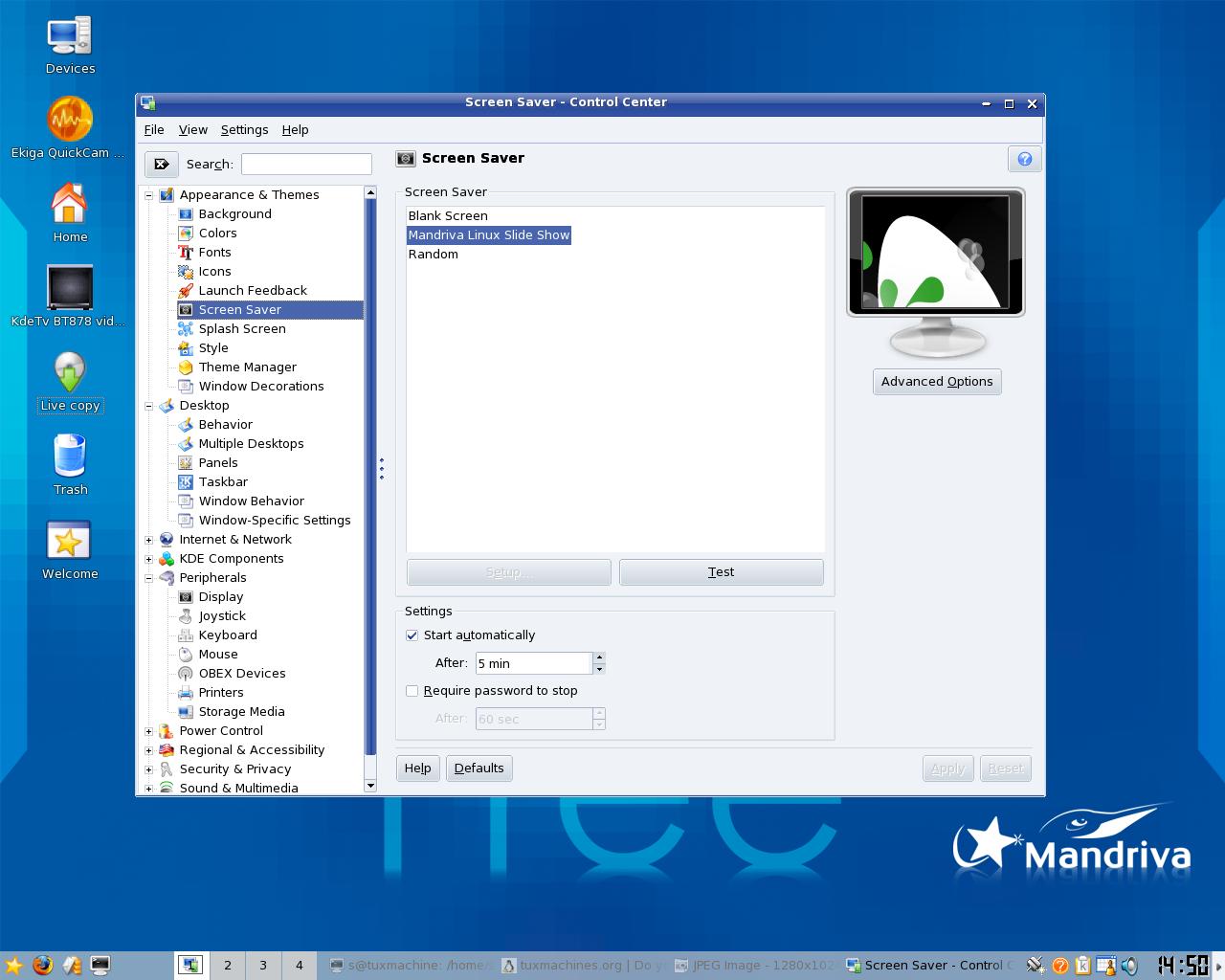Select Blank Screen saver
The height and width of the screenshot is (980, 1225).
pos(448,215)
